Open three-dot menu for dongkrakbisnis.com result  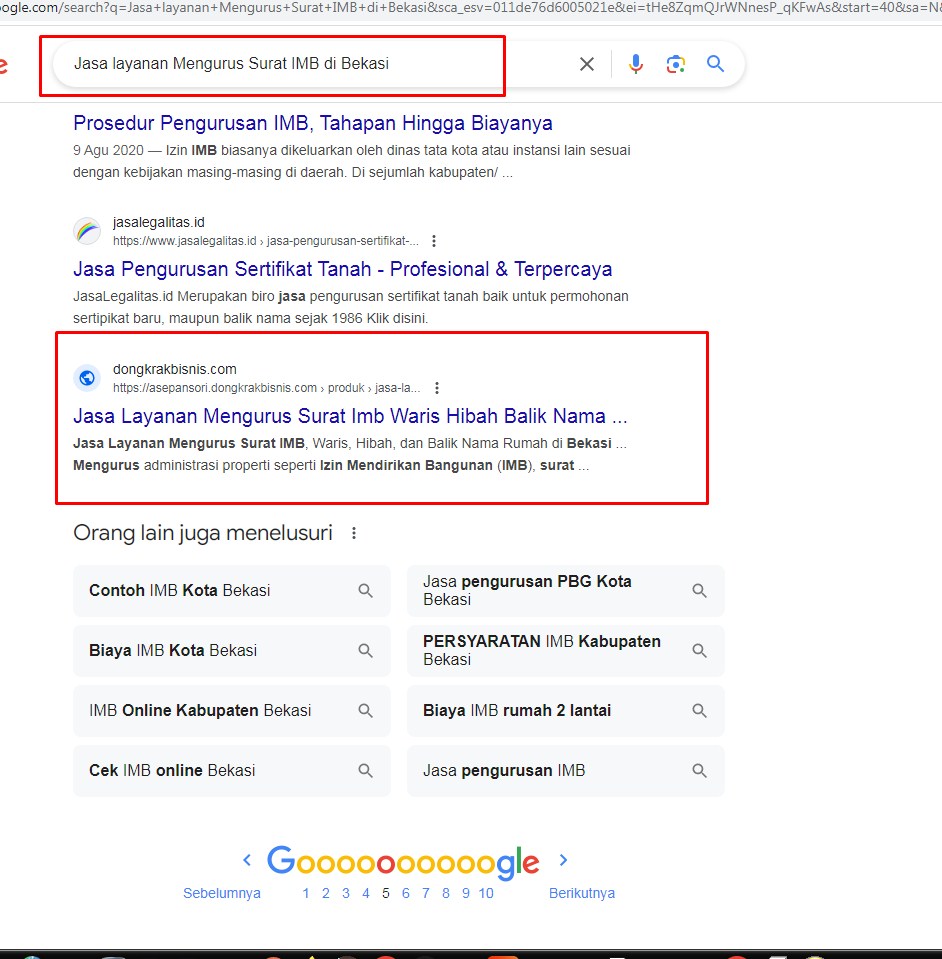(x=436, y=388)
